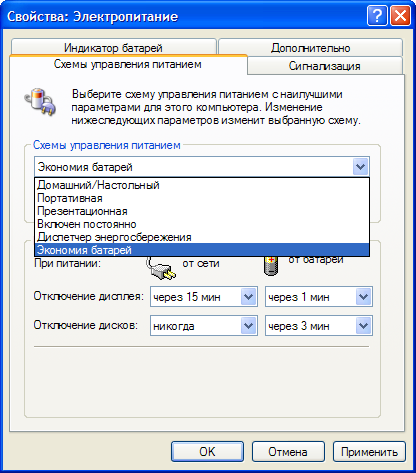Select Диспетчер энергосбережения scheme
Viewport: 416px width, 473px height.
coord(202,237)
